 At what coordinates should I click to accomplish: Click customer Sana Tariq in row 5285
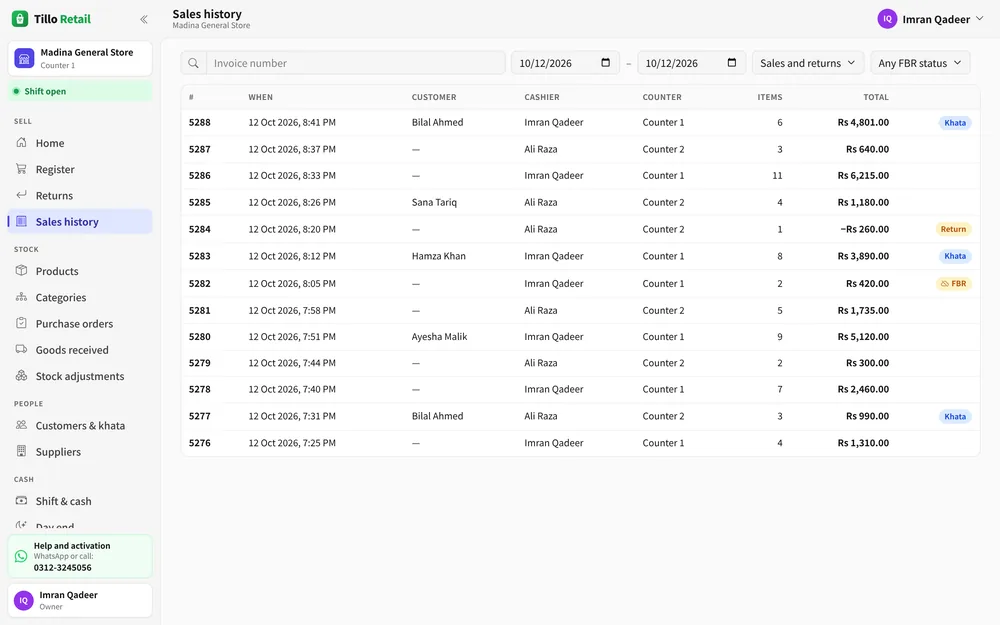click(434, 202)
